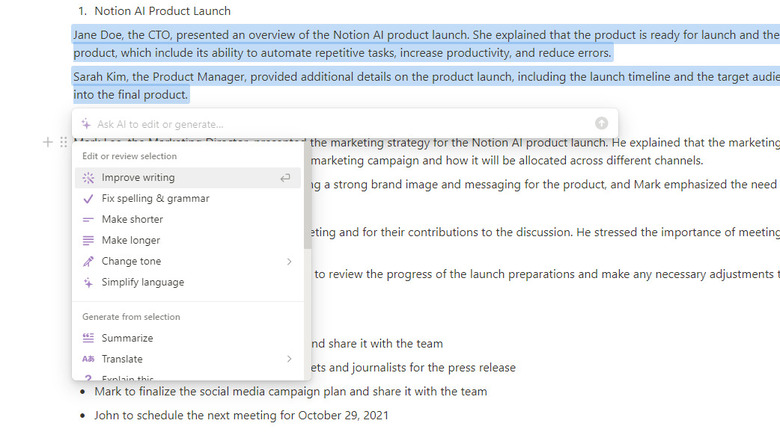This screenshot has width=780, height=438.
Task: Expand the Change tone submenu chevron
Action: (x=289, y=261)
